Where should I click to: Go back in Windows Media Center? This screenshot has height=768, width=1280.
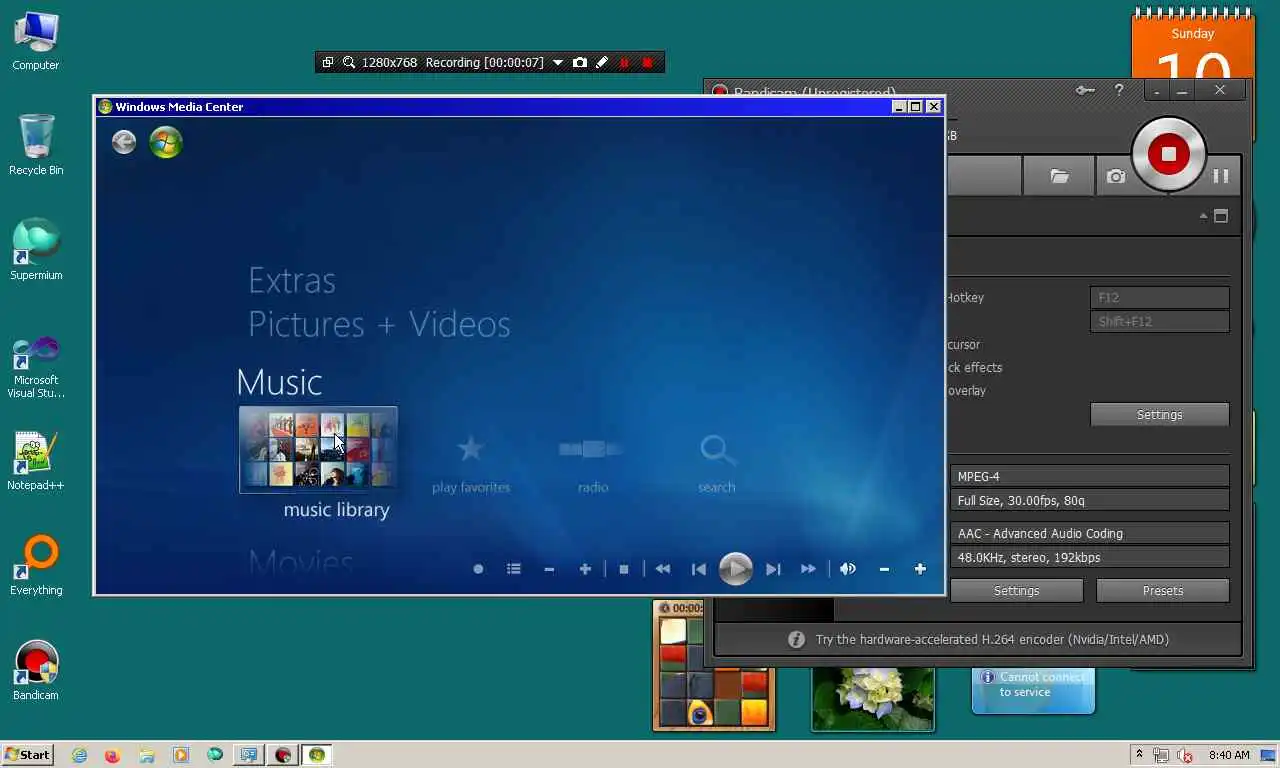[x=124, y=143]
